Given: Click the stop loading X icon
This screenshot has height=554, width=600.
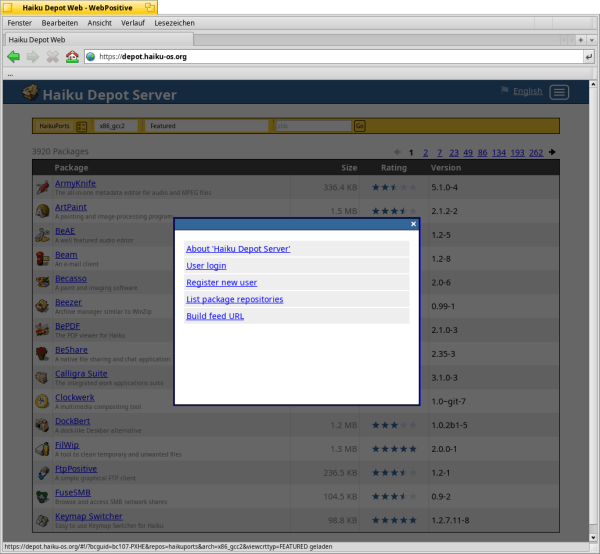Looking at the screenshot, I should click(x=52, y=57).
